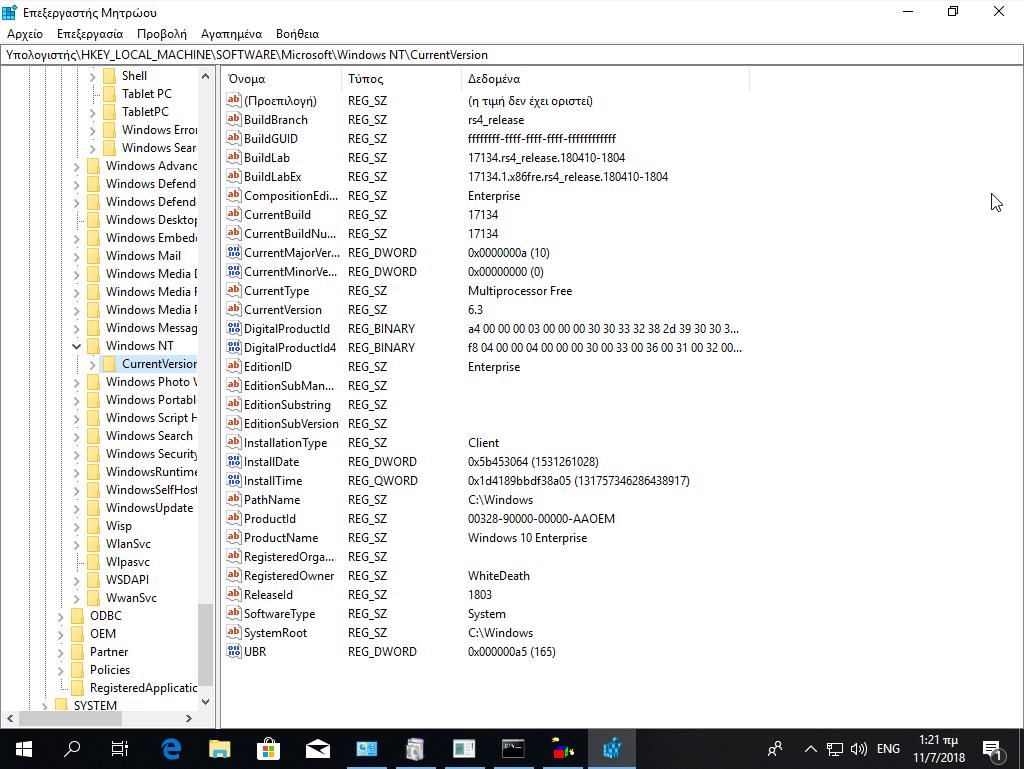Click the tree horizontal scroll left arrow

[10, 719]
